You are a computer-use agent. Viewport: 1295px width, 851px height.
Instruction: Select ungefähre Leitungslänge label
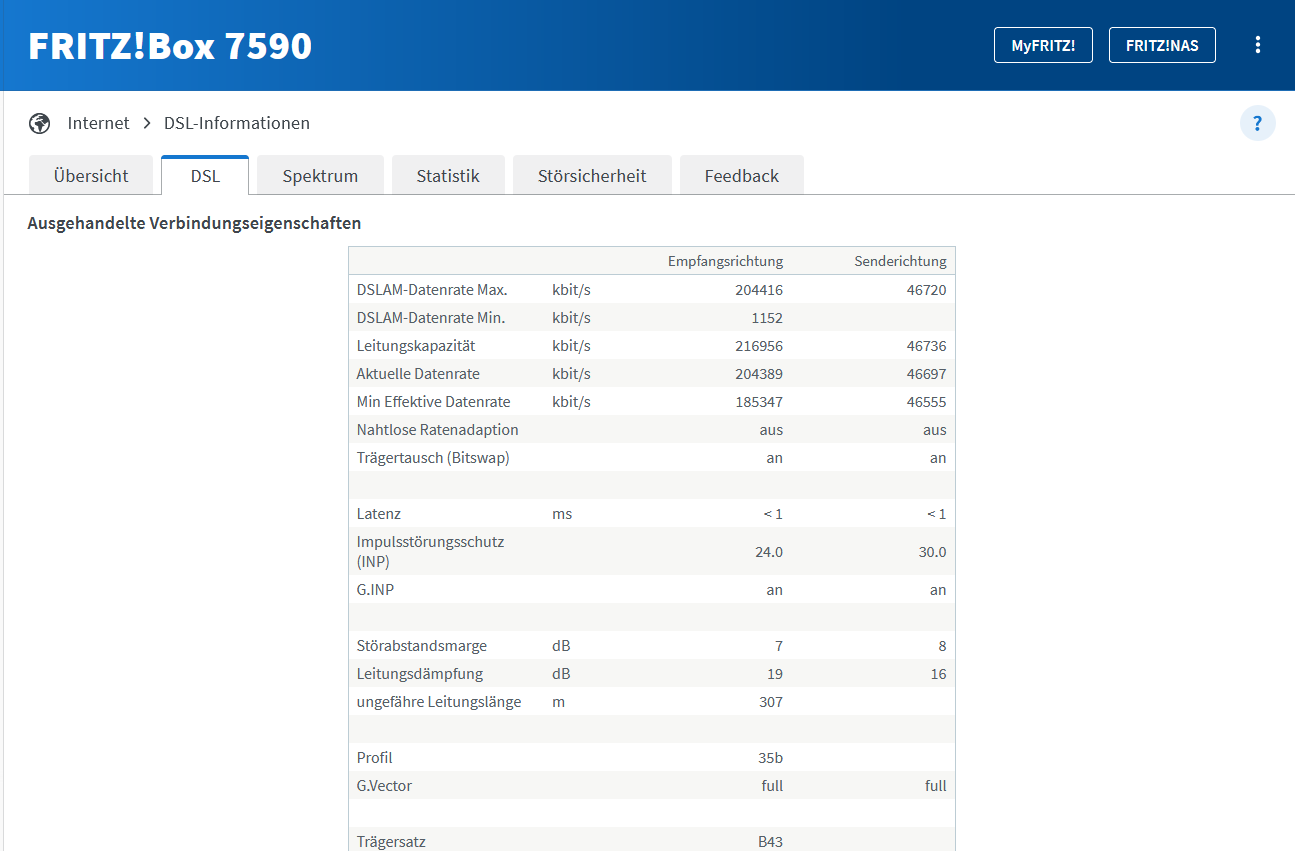tap(439, 702)
